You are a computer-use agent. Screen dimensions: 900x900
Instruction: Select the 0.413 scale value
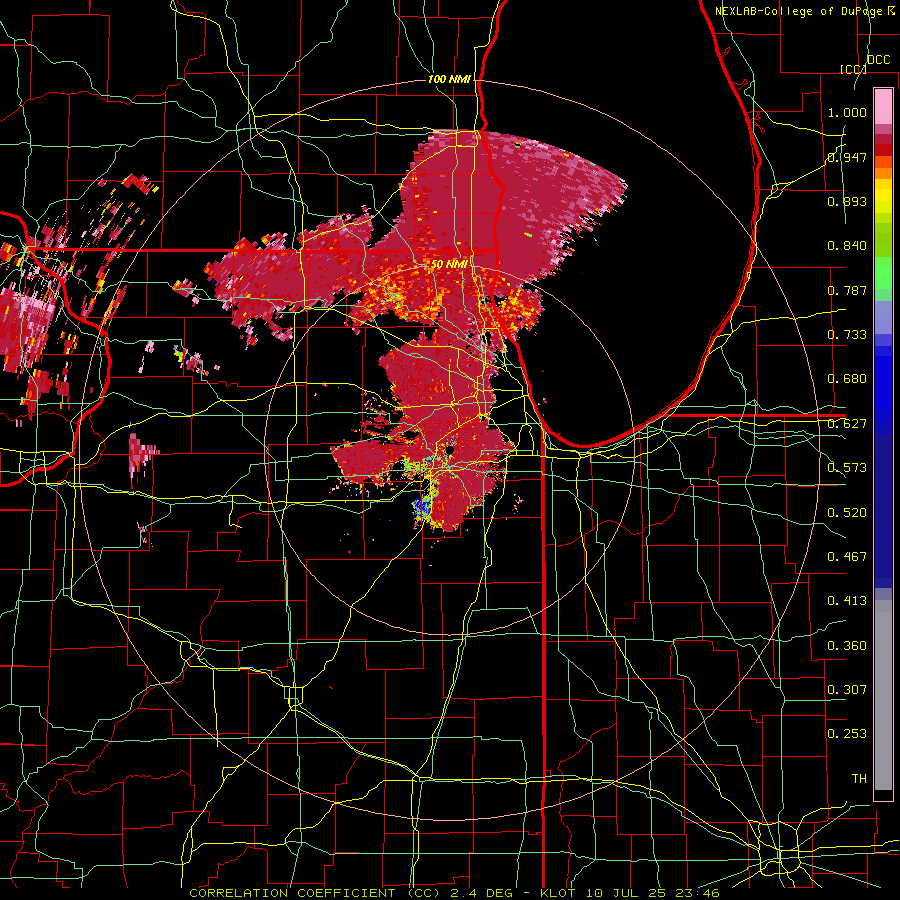(x=847, y=601)
